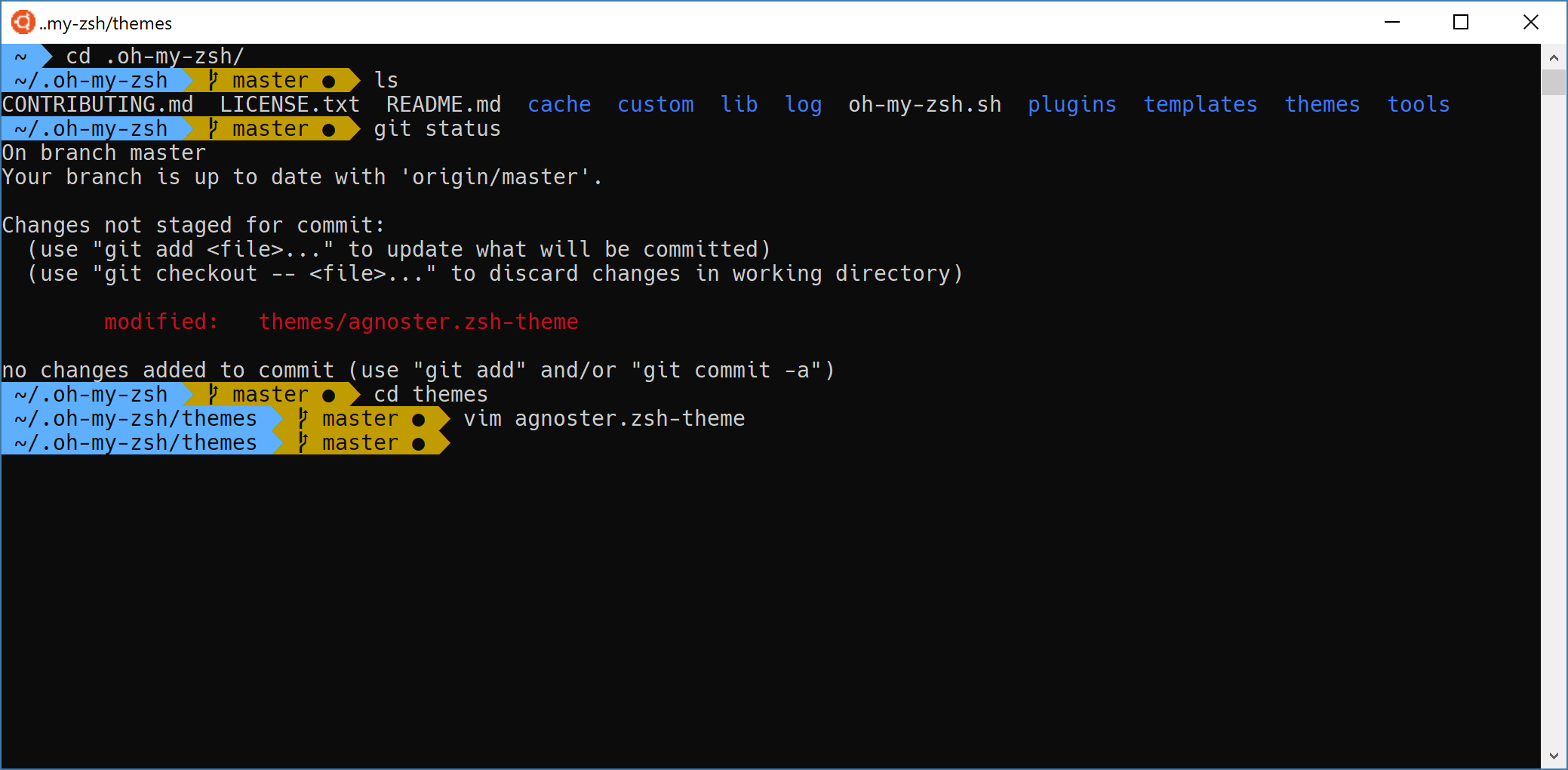Image resolution: width=1568 pixels, height=770 pixels.
Task: Click the scrollbar thumb at the top
Action: (x=1554, y=82)
